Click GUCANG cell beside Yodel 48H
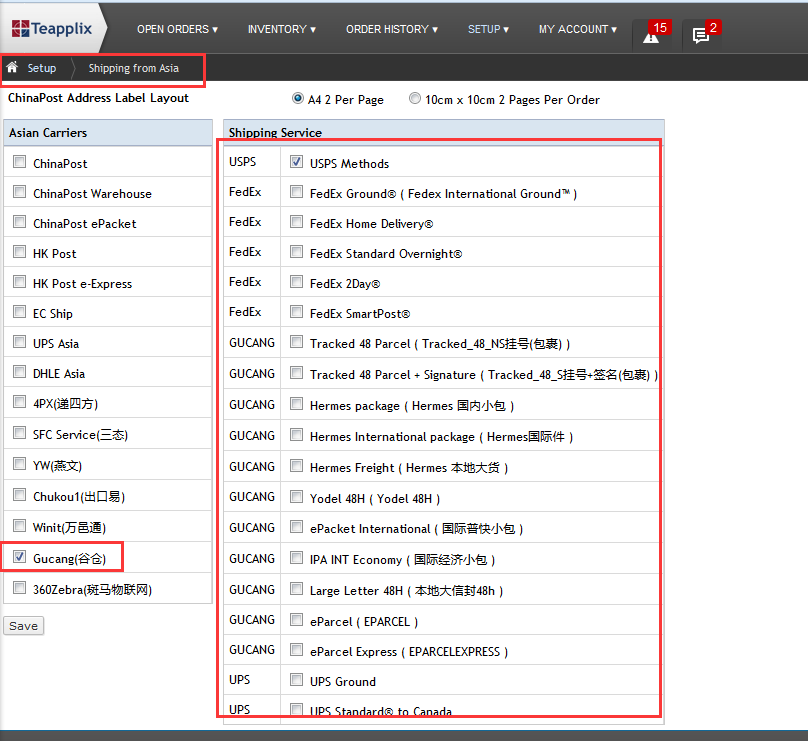Screen dimensions: 808x741 tap(252, 497)
